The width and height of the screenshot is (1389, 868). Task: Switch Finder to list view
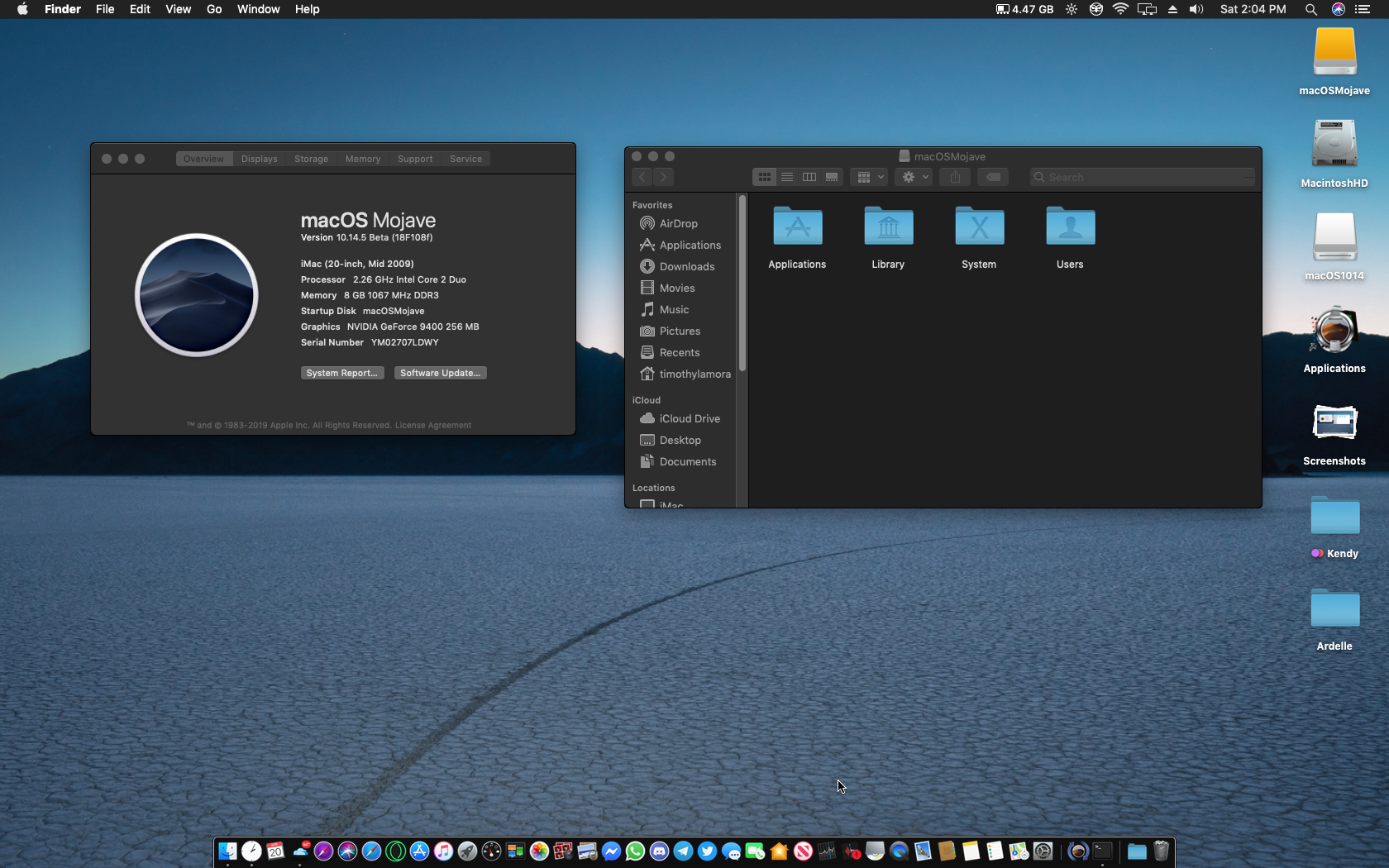tap(786, 177)
